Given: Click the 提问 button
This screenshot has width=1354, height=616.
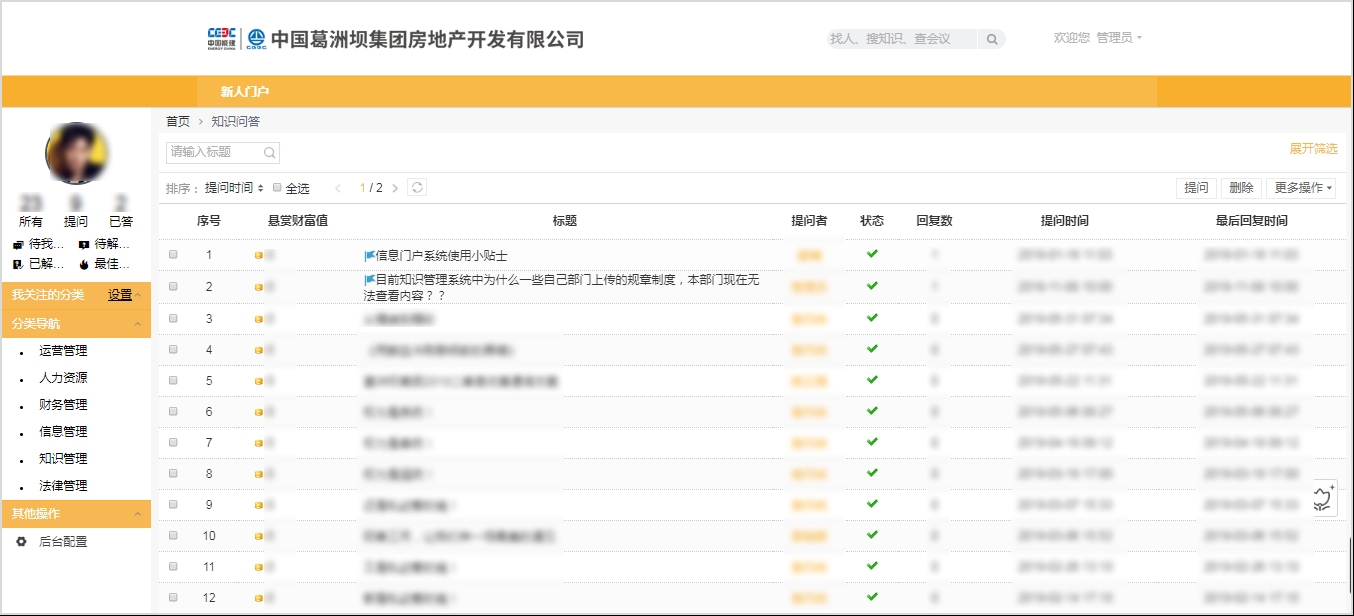Looking at the screenshot, I should click(x=1196, y=188).
